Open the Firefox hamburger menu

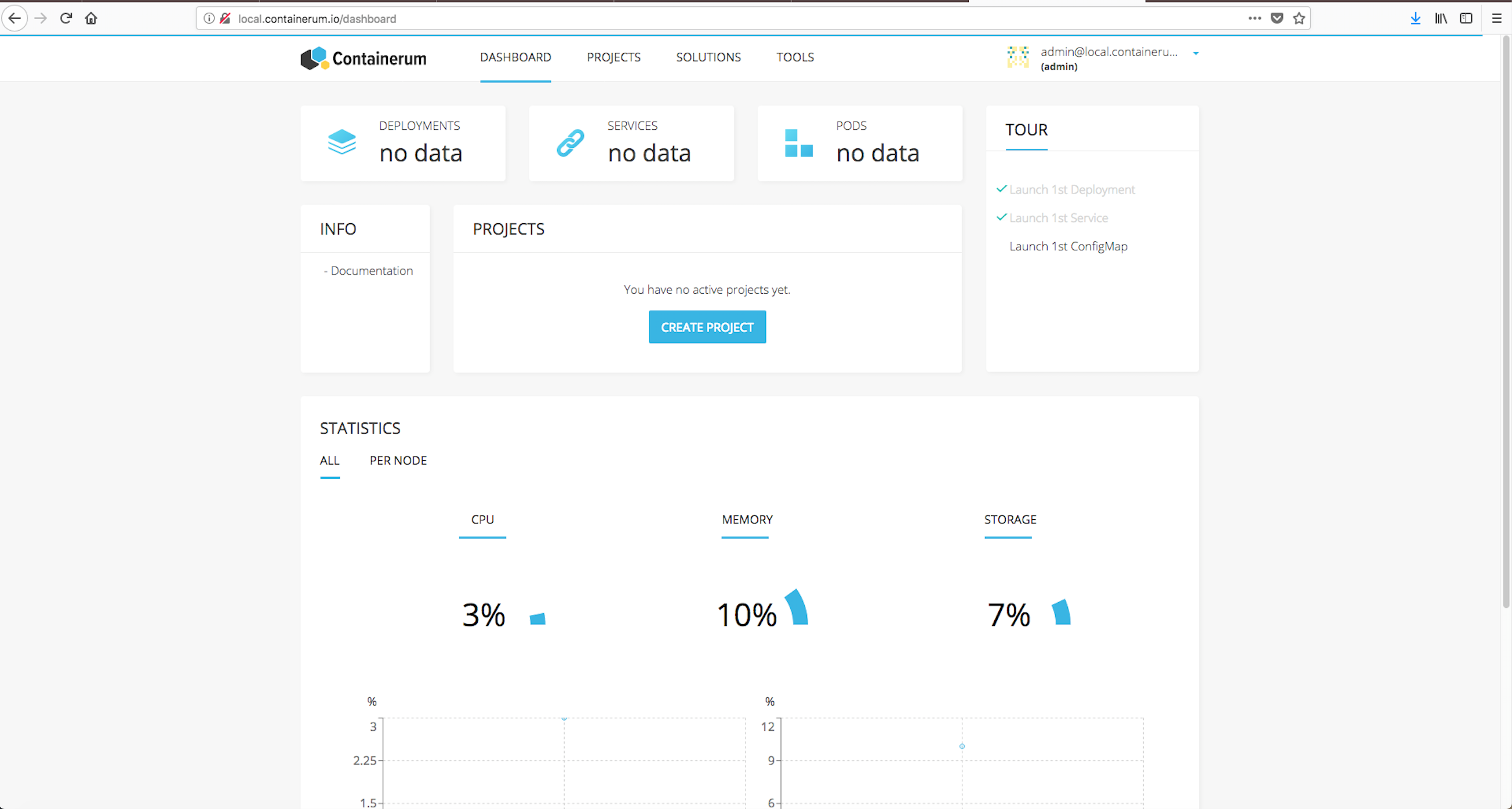click(1496, 18)
